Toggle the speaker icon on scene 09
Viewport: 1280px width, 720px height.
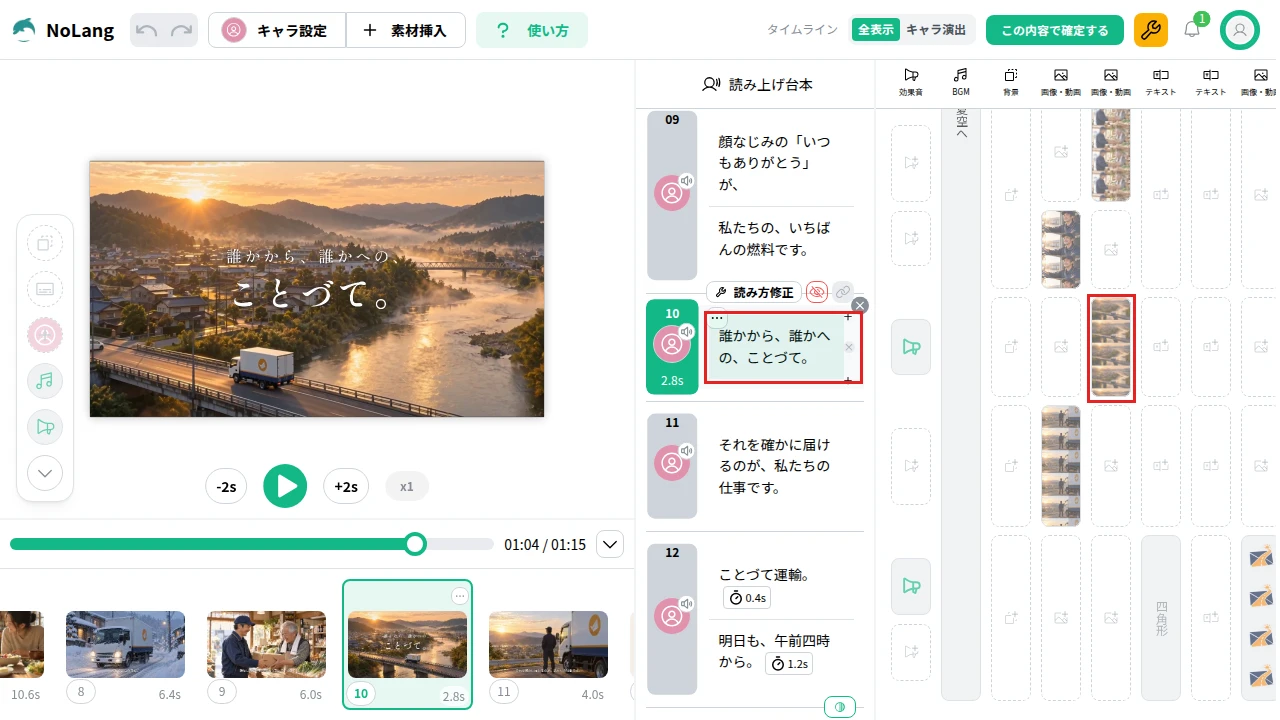pos(687,181)
